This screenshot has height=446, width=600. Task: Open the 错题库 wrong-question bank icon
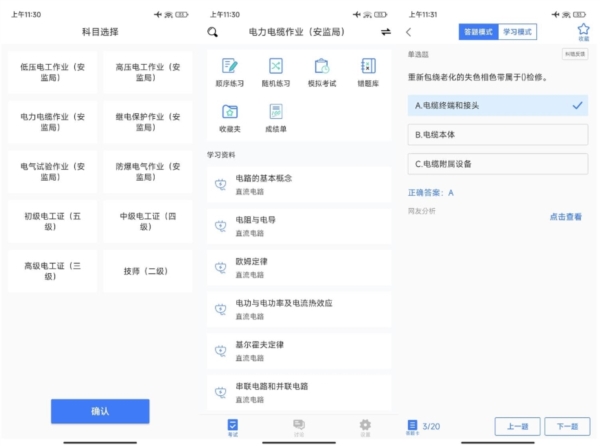click(x=368, y=66)
